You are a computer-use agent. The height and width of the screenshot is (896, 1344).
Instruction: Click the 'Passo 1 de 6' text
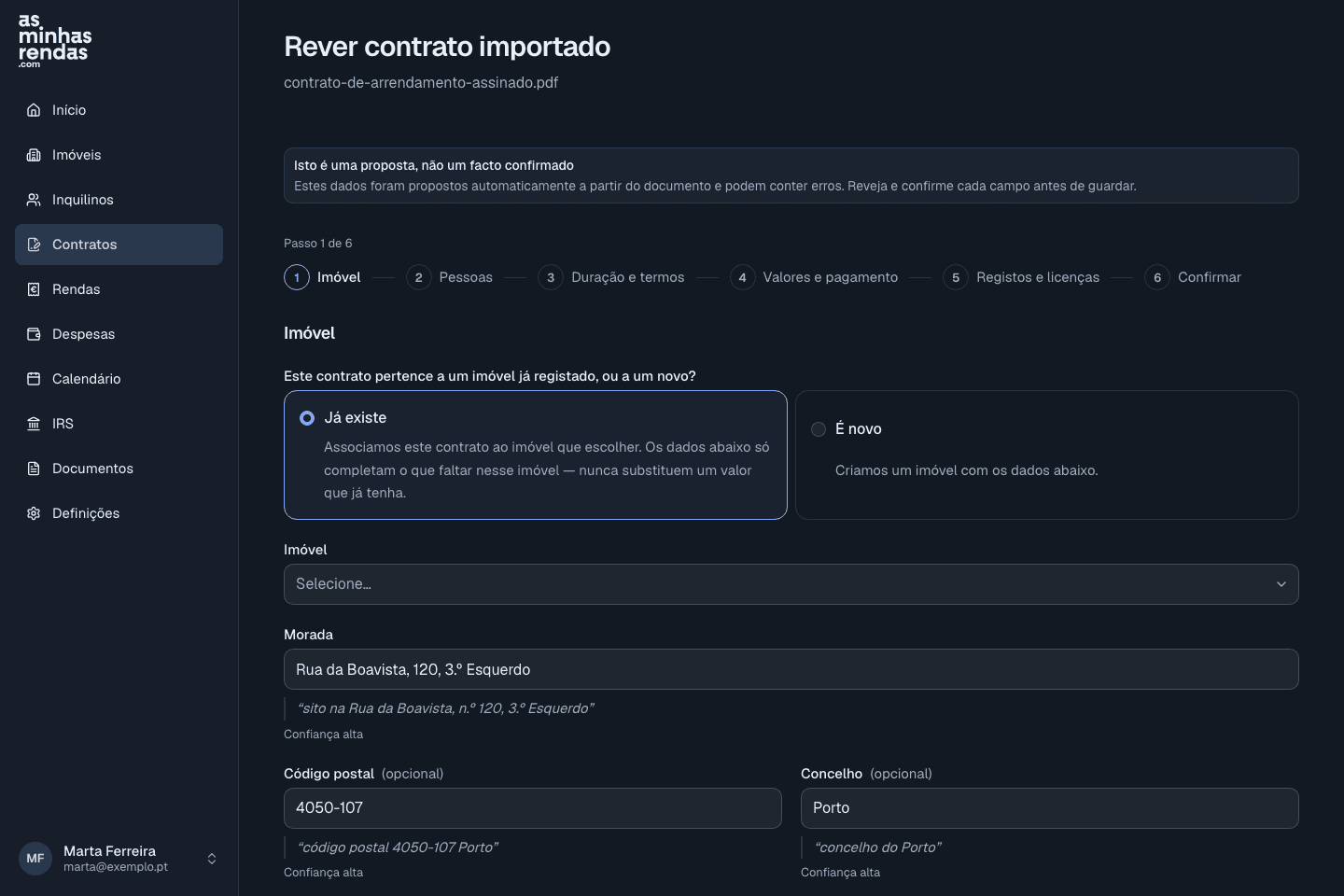(318, 244)
